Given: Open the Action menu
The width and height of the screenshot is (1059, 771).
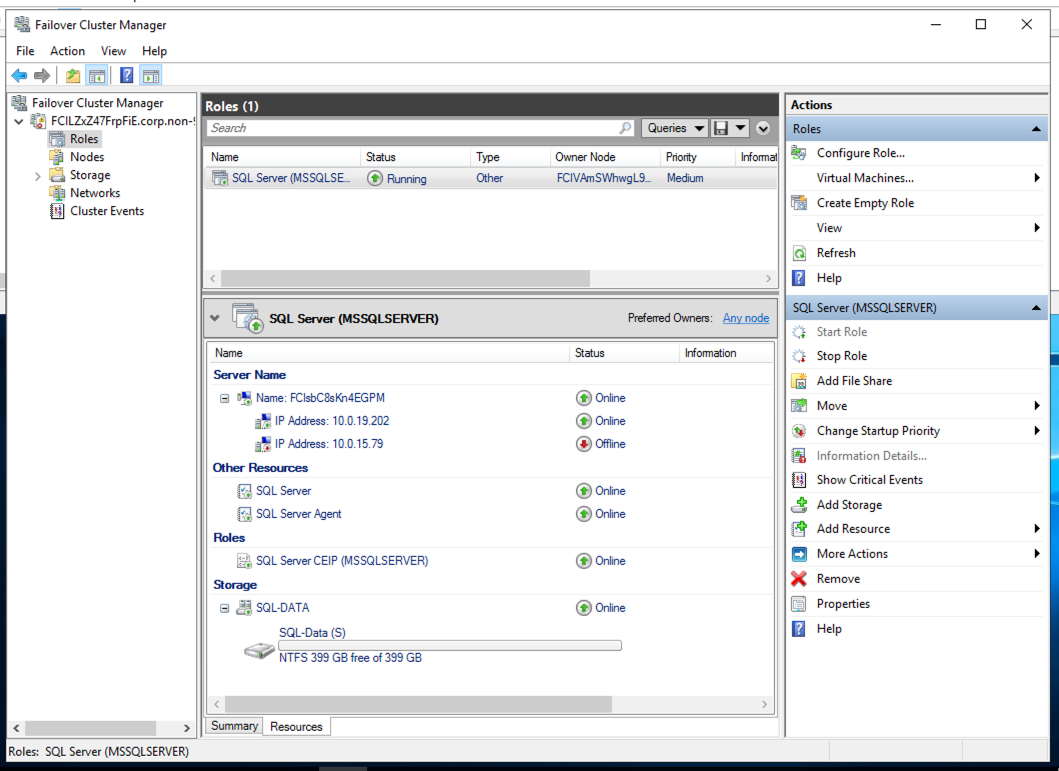Looking at the screenshot, I should [x=68, y=51].
